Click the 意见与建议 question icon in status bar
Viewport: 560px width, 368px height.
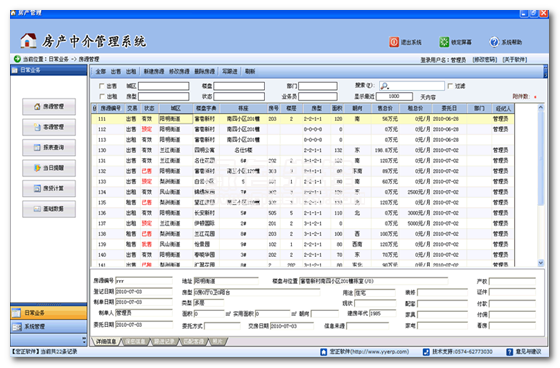[x=510, y=352]
